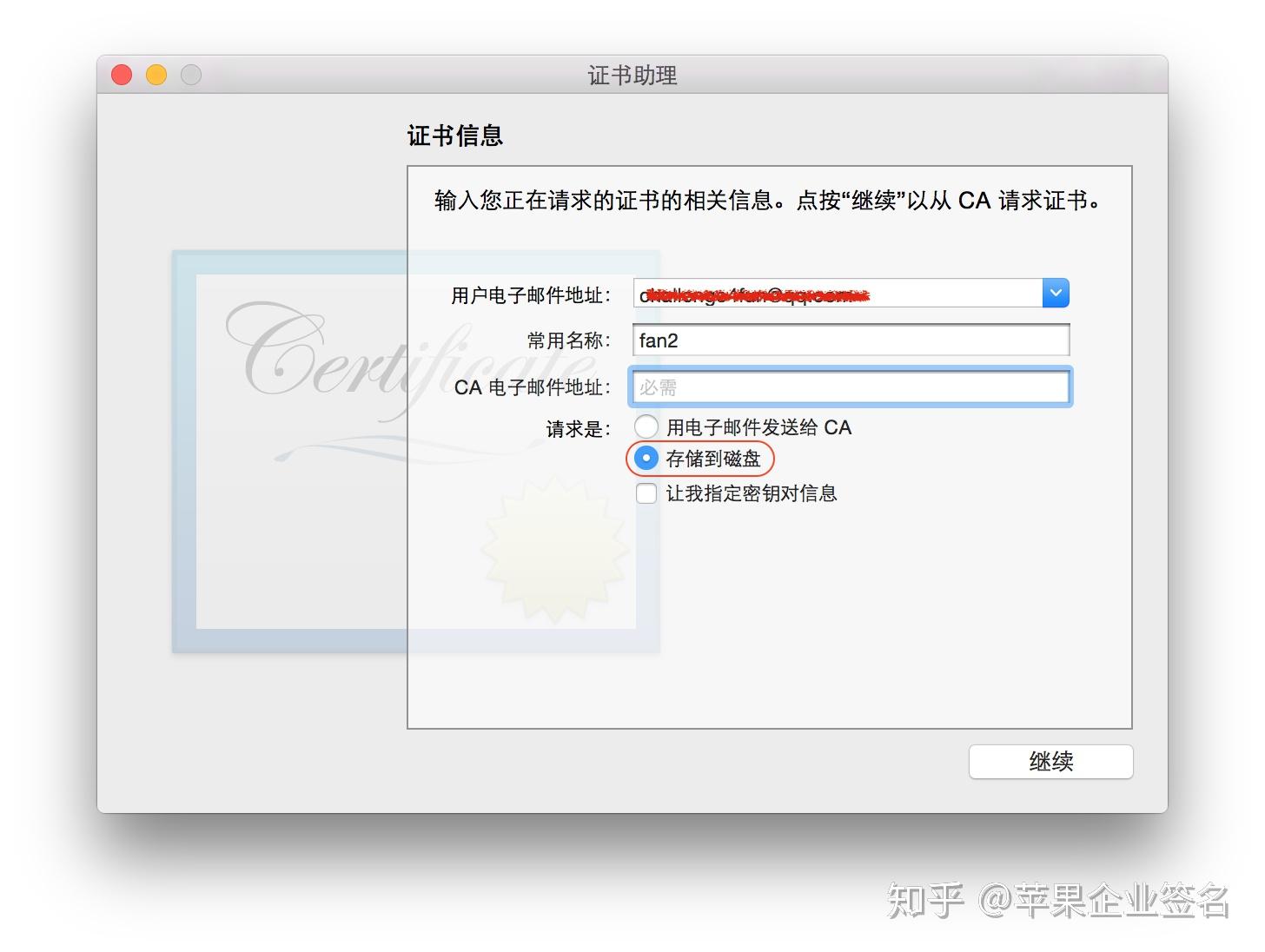Open the user email address dropdown arrow
1265x952 pixels.
point(1056,294)
